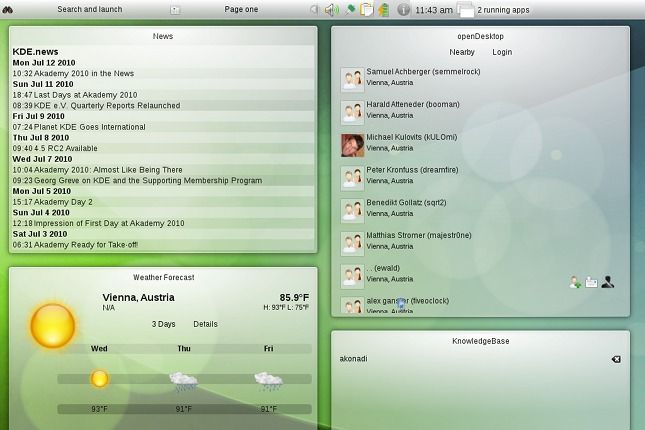
Task: Open the Nearby tab in openDesktop
Action: tap(462, 52)
